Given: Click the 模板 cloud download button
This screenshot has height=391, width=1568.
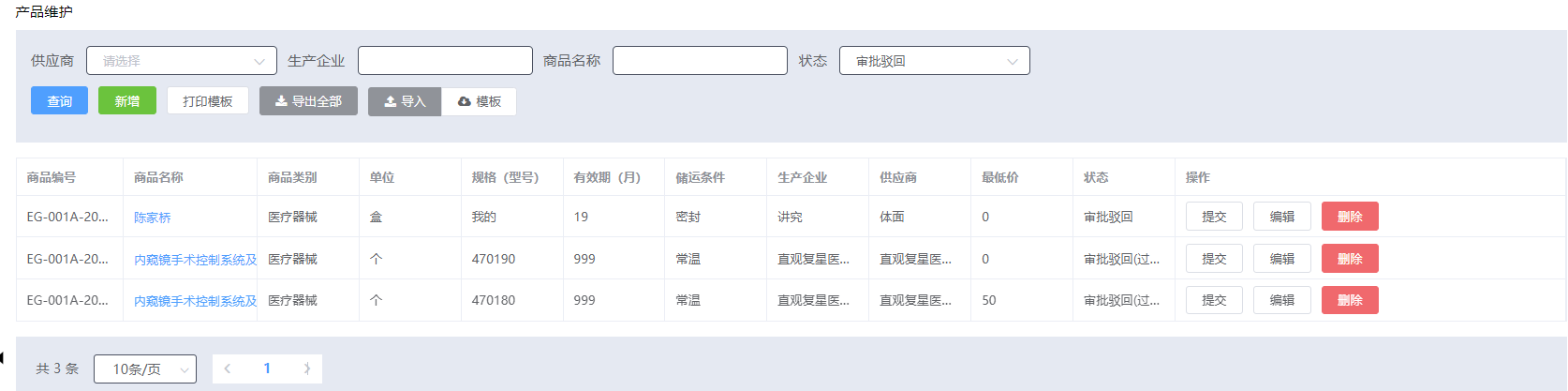Looking at the screenshot, I should point(479,101).
